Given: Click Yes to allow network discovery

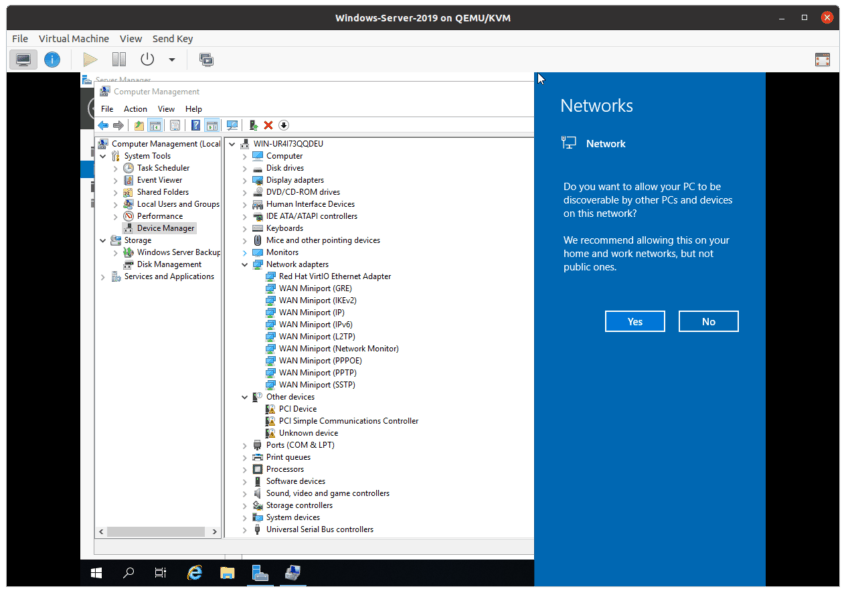Looking at the screenshot, I should 634,321.
